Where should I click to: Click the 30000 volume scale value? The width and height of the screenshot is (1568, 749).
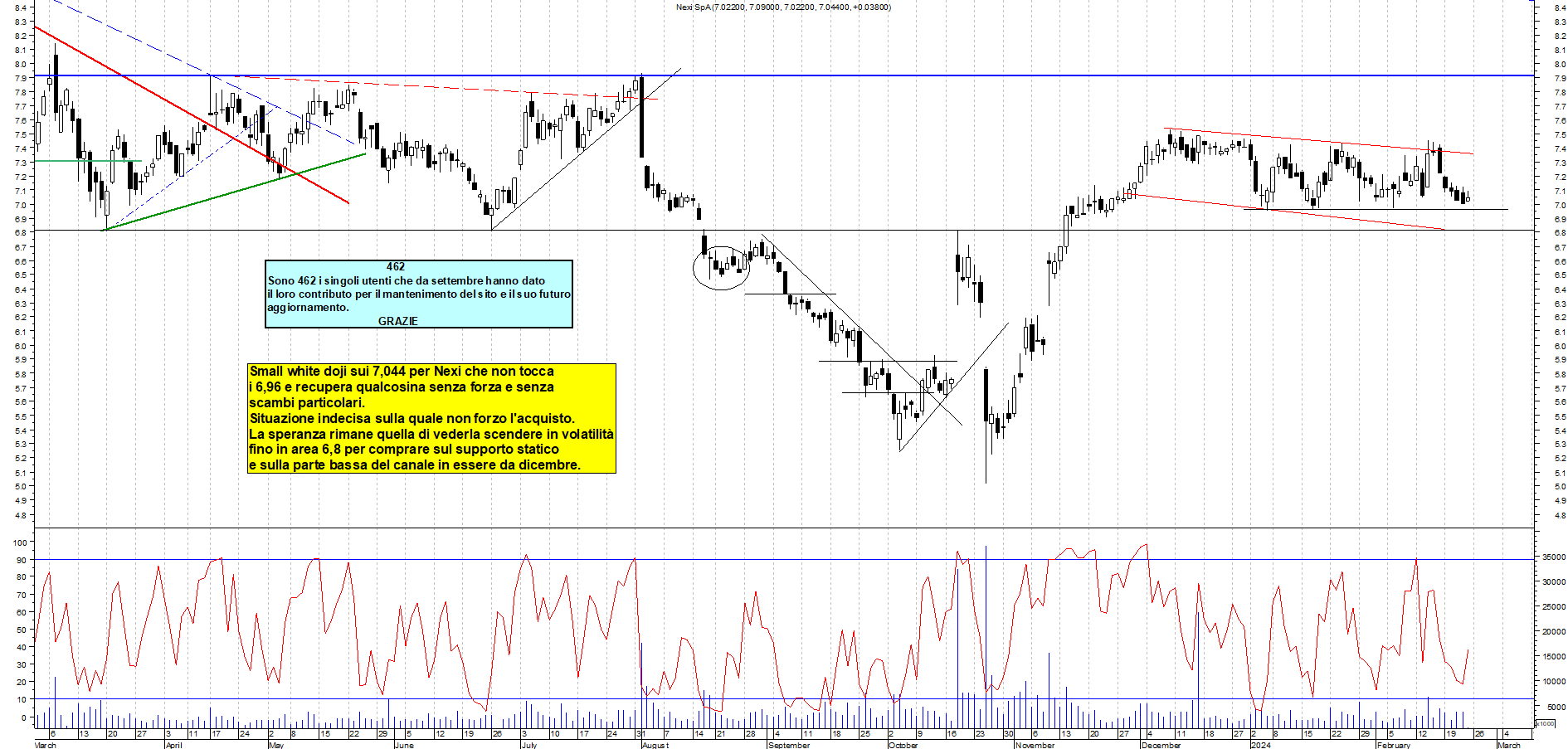[x=1554, y=582]
